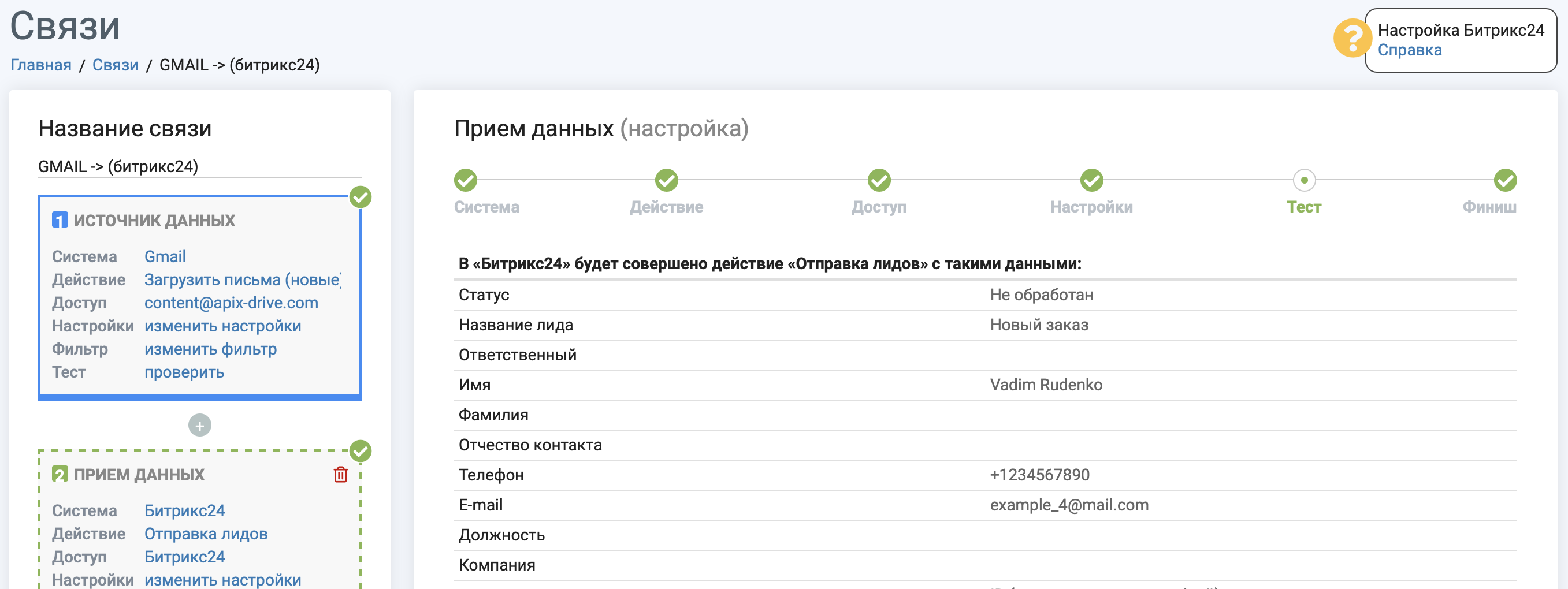The image size is (1568, 589).
Task: Click the Телефон row label
Action: tap(491, 475)
